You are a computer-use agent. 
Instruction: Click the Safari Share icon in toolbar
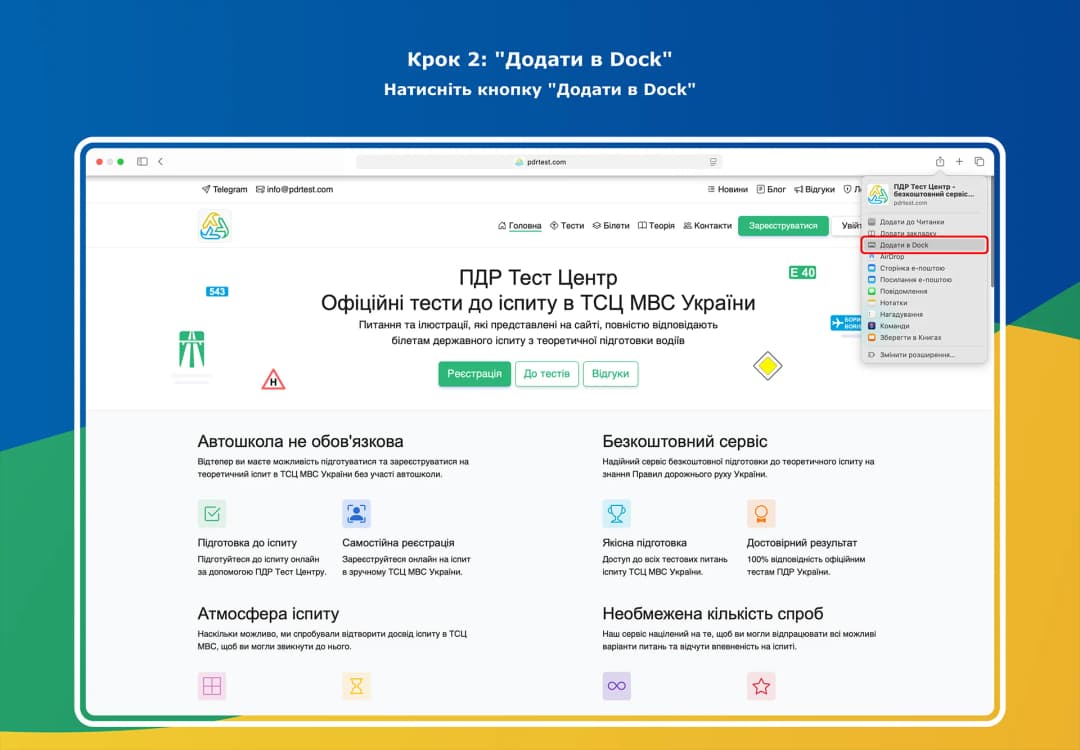[939, 162]
